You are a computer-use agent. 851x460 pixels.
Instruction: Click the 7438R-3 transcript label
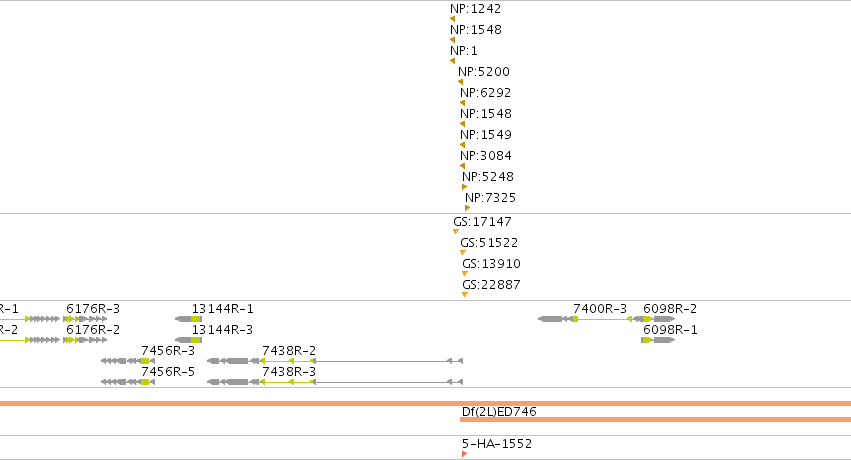(x=289, y=372)
